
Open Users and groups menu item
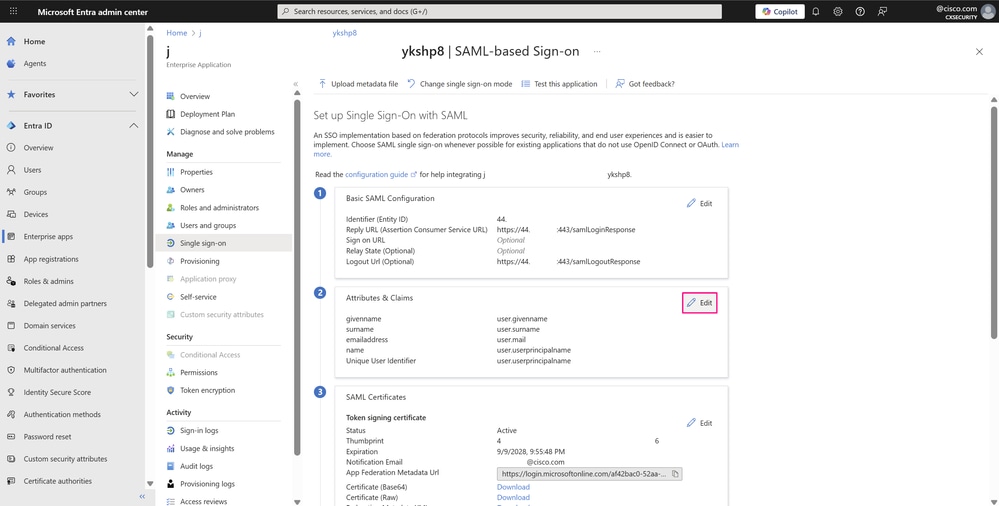point(208,226)
